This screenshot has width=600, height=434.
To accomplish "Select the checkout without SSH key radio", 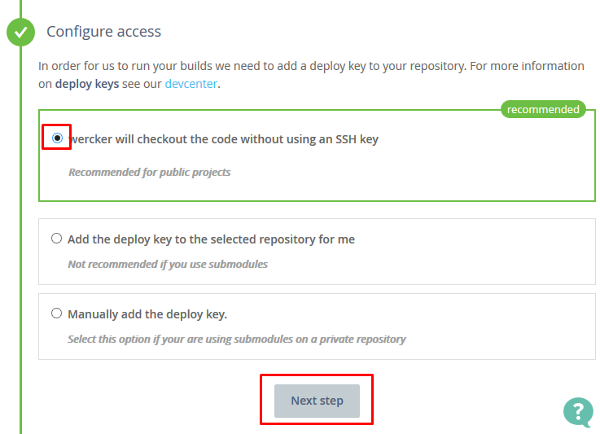I will 56,138.
